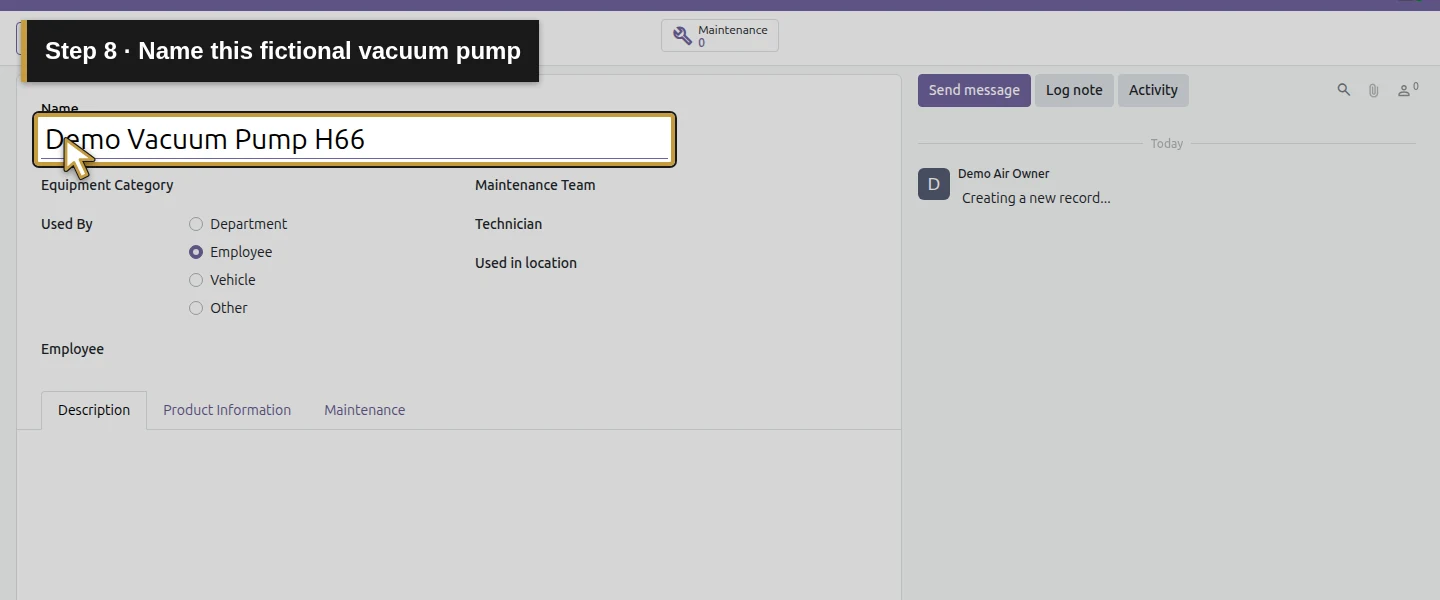
Task: Click the Creating a new record message
Action: [x=1036, y=198]
